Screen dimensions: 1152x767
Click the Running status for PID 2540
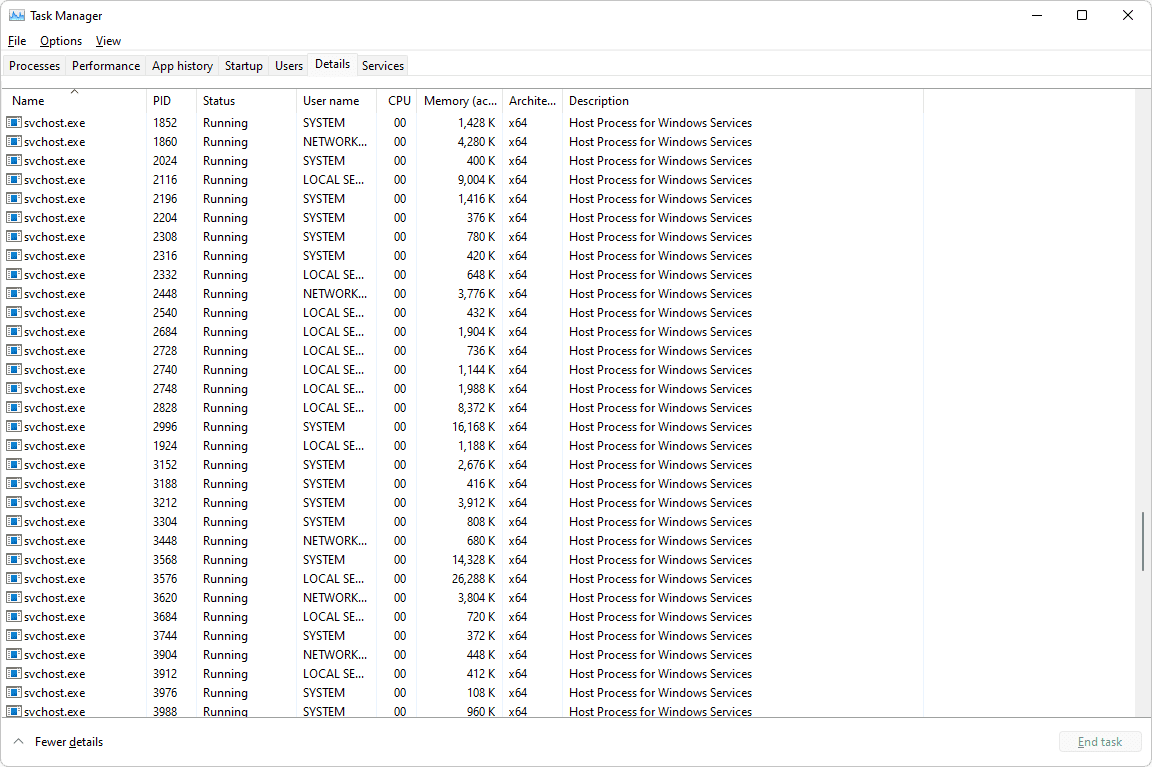[x=225, y=313]
